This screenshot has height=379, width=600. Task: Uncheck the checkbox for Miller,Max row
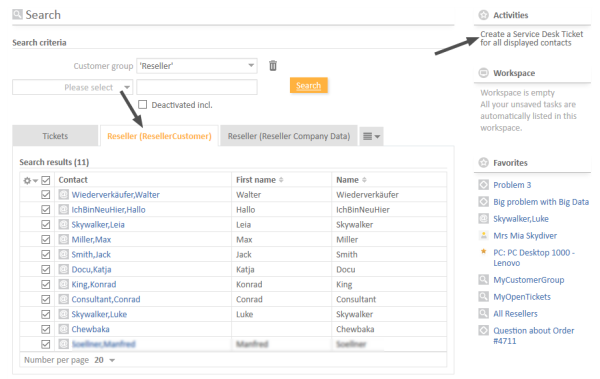[x=46, y=240]
